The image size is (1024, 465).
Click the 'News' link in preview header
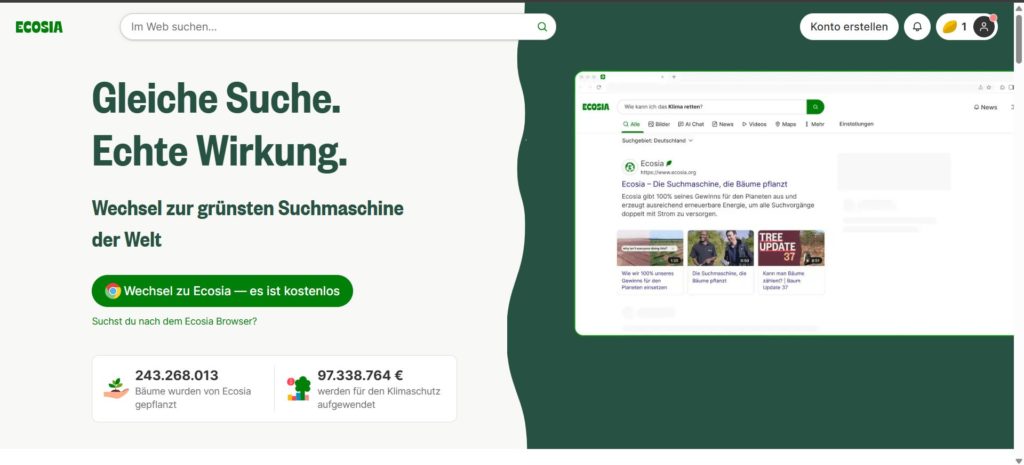click(x=985, y=107)
